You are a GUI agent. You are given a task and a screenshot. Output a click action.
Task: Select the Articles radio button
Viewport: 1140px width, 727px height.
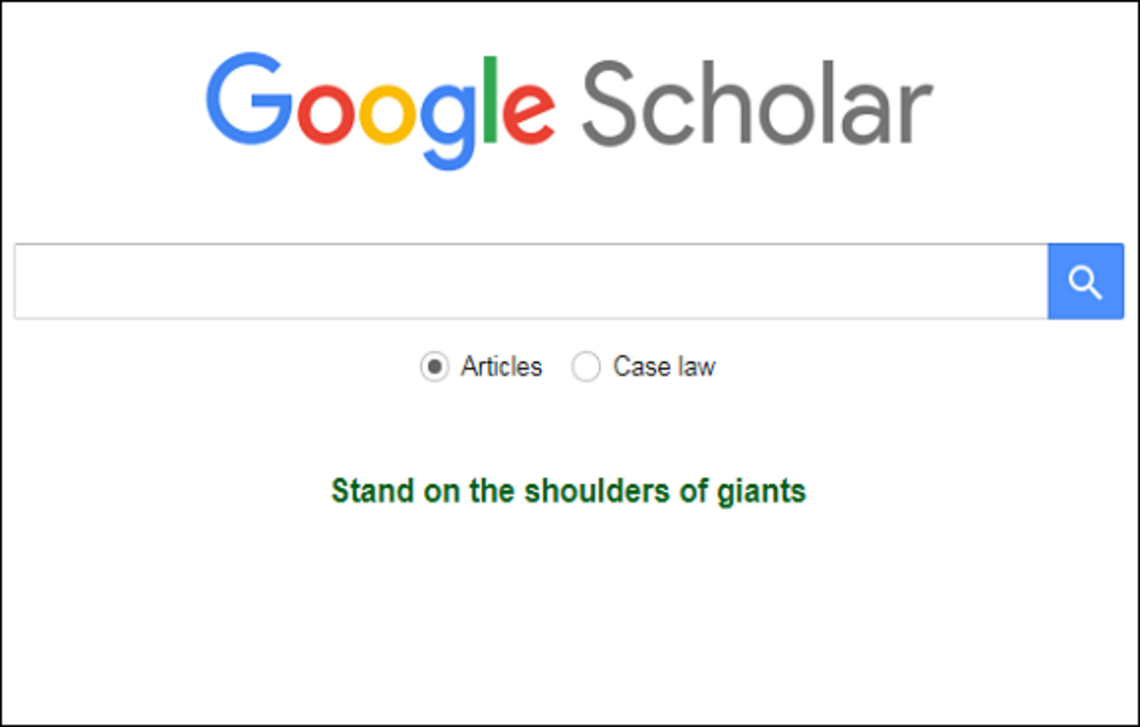[x=434, y=366]
